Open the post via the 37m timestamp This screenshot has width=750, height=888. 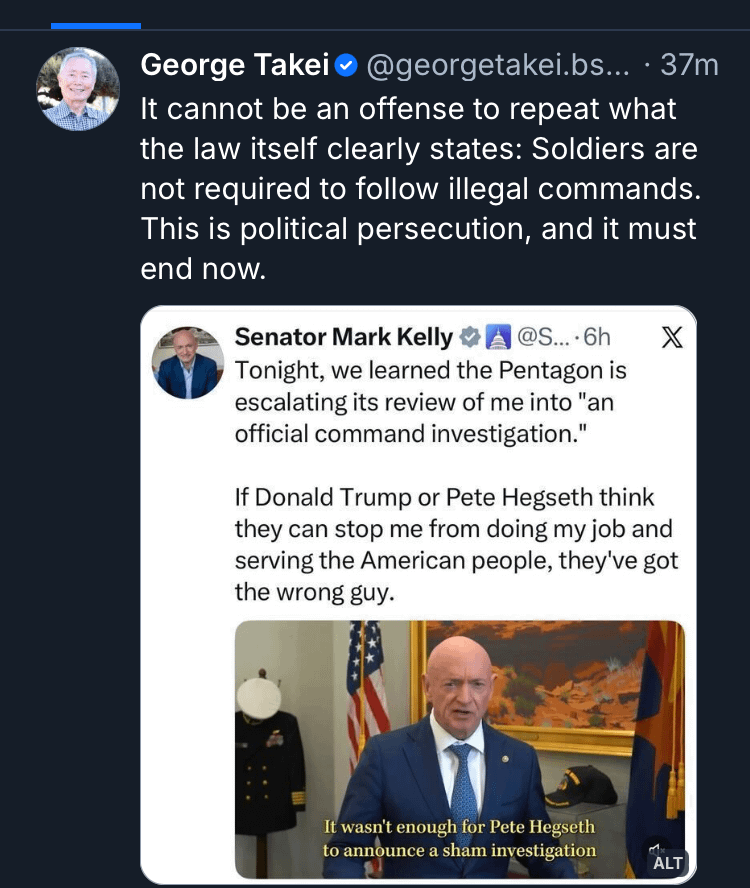689,66
